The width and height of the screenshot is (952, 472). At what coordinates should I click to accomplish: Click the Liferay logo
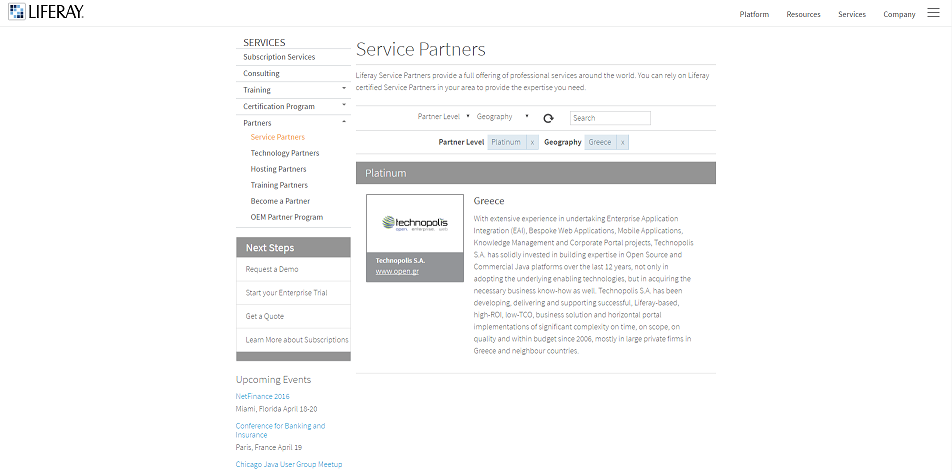(x=46, y=12)
